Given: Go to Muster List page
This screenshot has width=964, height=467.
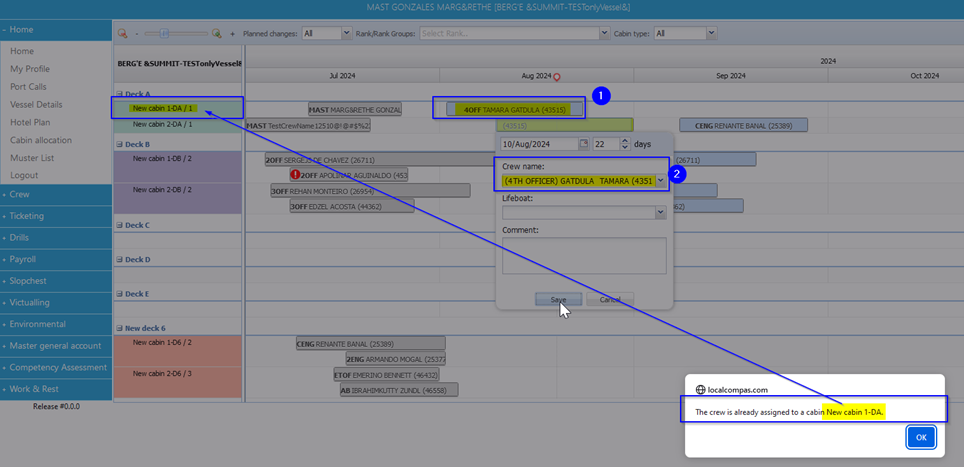Looking at the screenshot, I should (32, 158).
